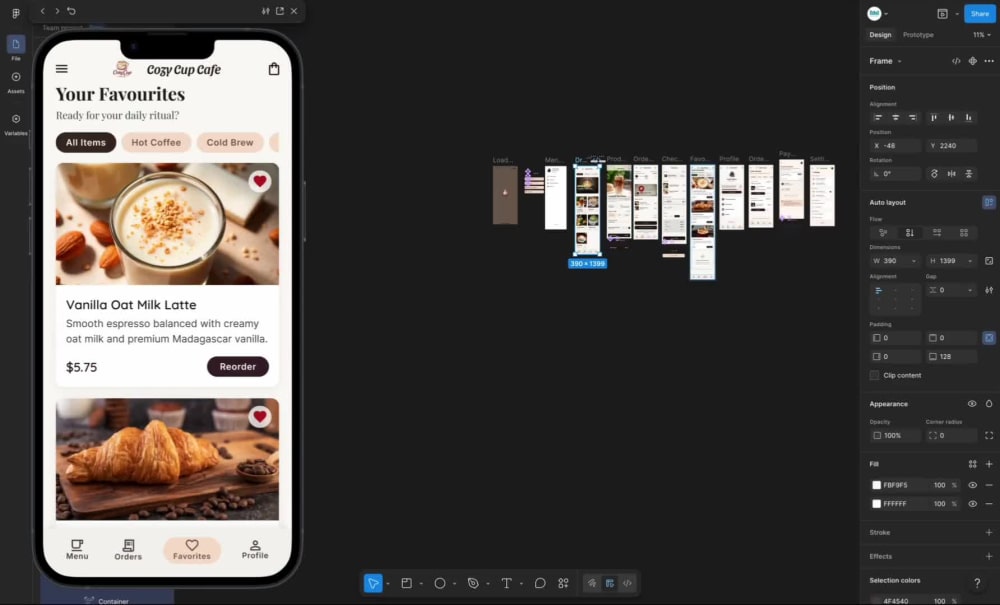Open more options for the Frame
Image resolution: width=1000 pixels, height=605 pixels.
(x=989, y=61)
